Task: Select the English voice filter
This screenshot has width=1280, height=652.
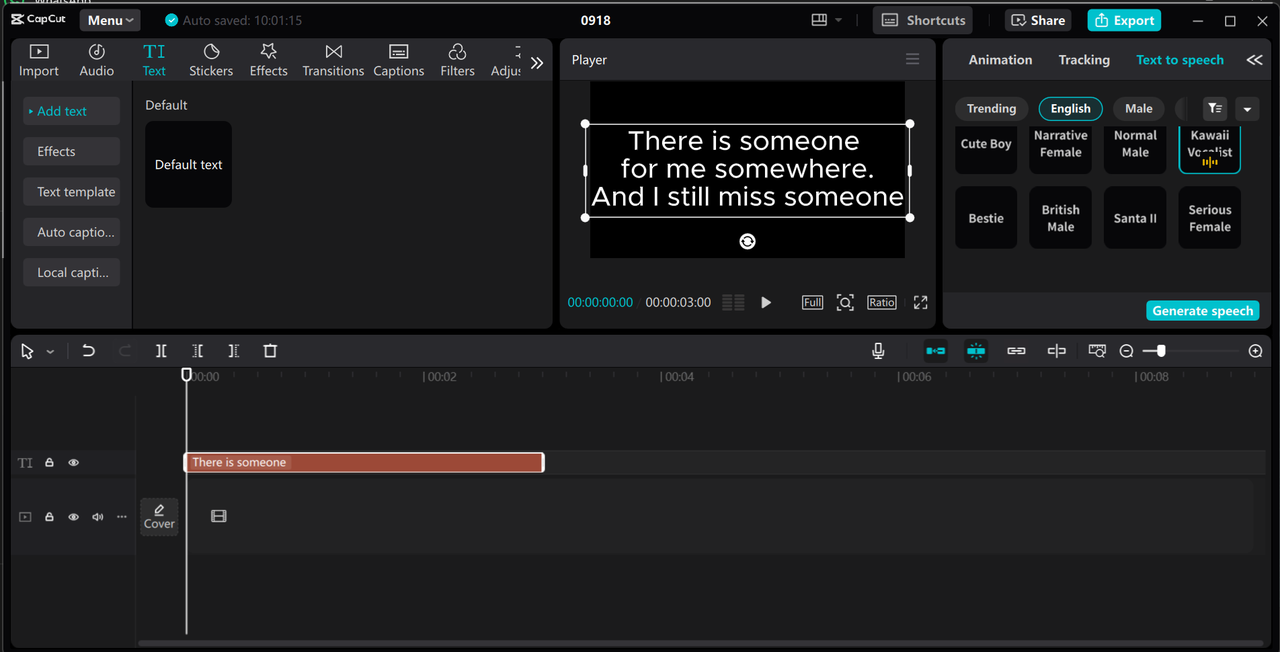Action: pyautogui.click(x=1070, y=108)
